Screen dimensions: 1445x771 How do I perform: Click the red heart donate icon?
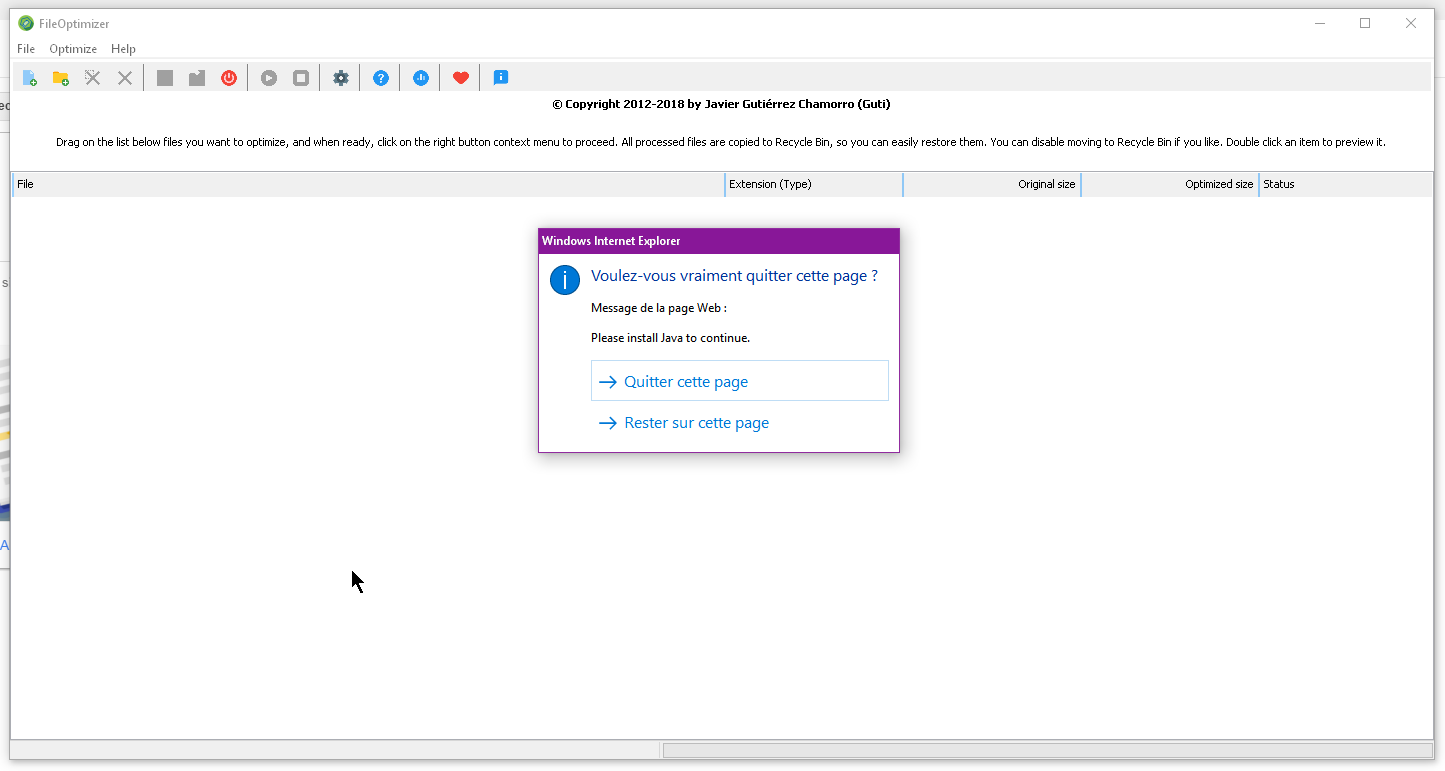pos(461,78)
